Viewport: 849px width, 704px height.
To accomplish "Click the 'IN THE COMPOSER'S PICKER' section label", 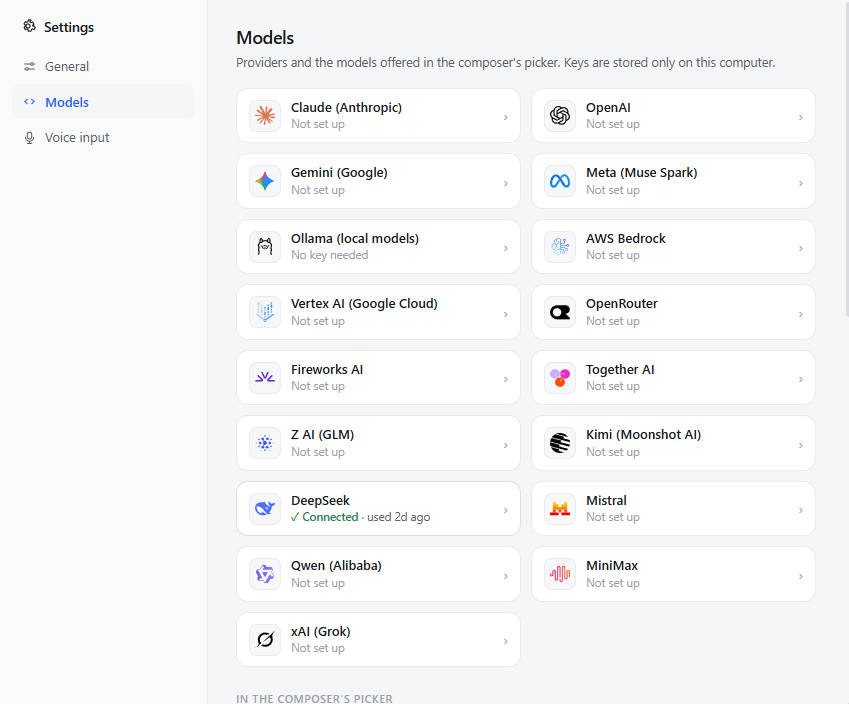I will pos(315,699).
